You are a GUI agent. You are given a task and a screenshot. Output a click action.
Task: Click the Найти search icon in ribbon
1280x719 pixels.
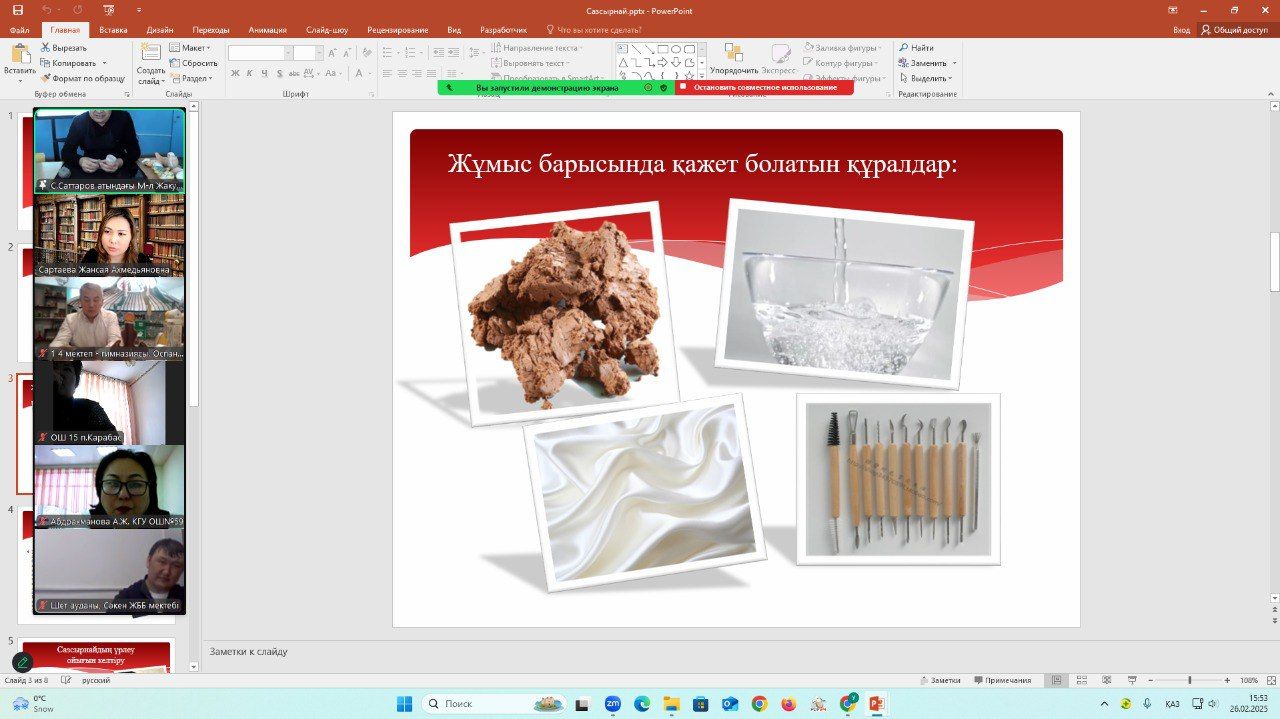(916, 48)
